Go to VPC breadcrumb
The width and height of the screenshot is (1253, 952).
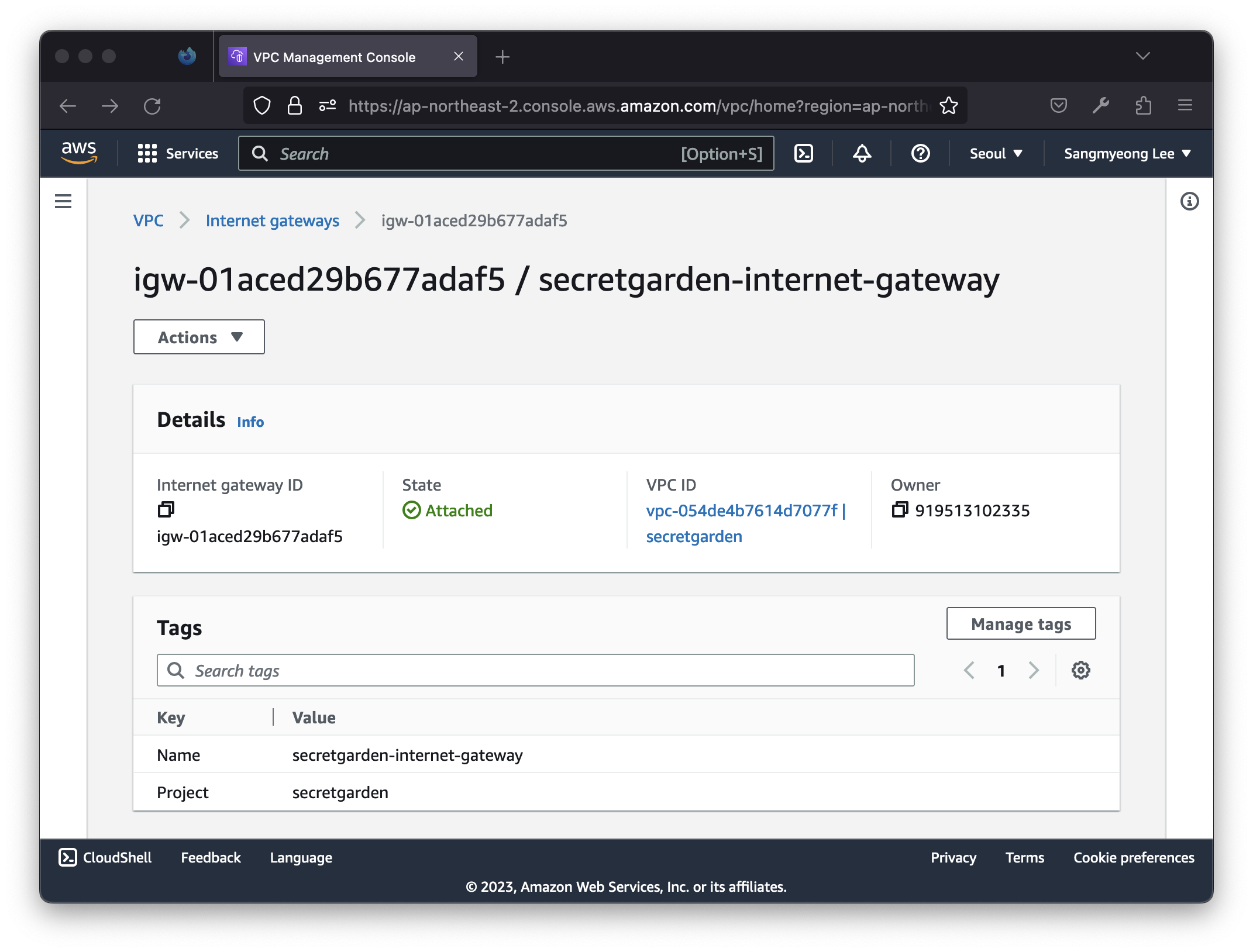(x=149, y=220)
